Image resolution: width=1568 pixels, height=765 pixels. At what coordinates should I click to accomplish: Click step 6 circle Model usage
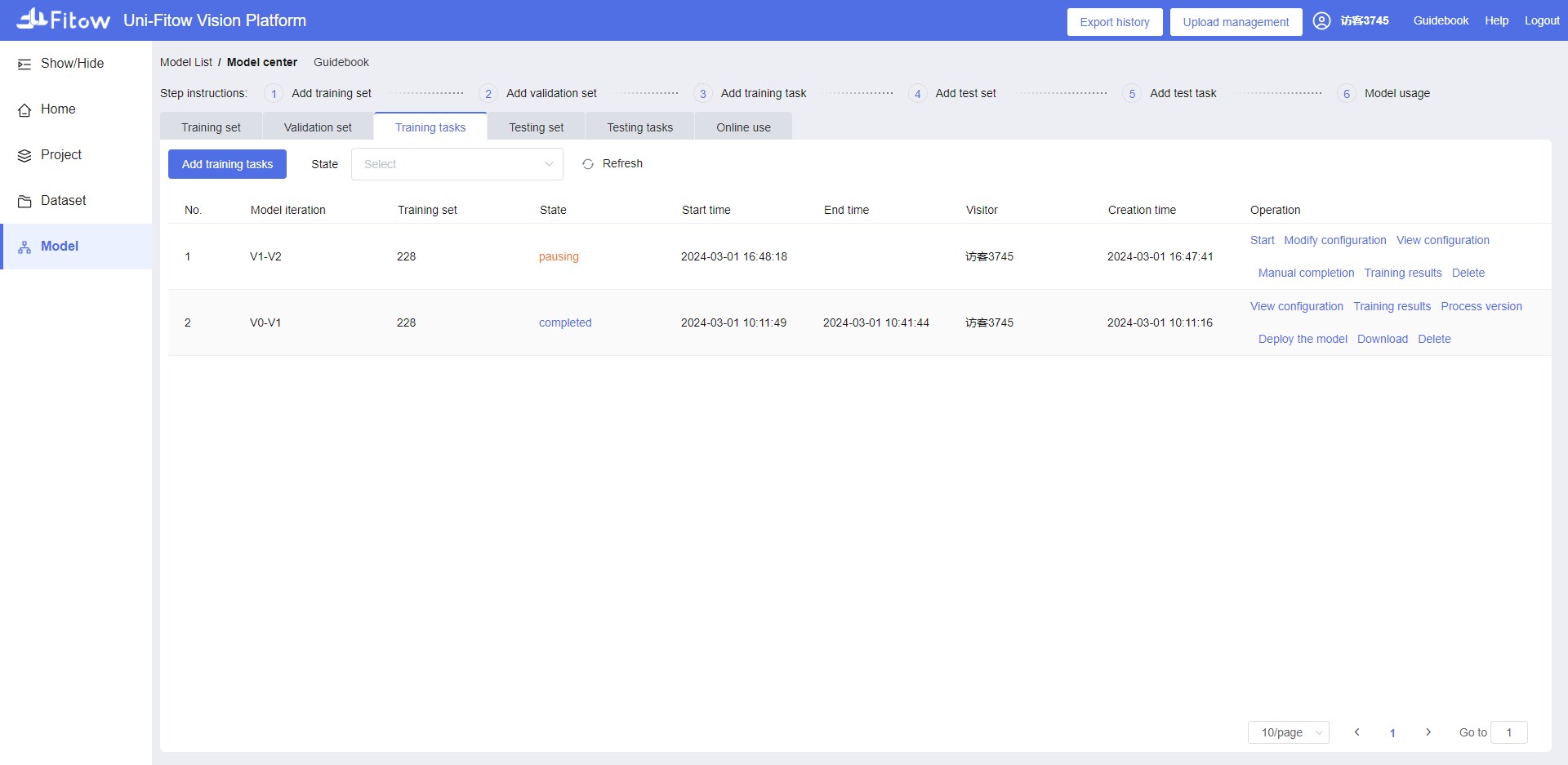(x=1347, y=94)
